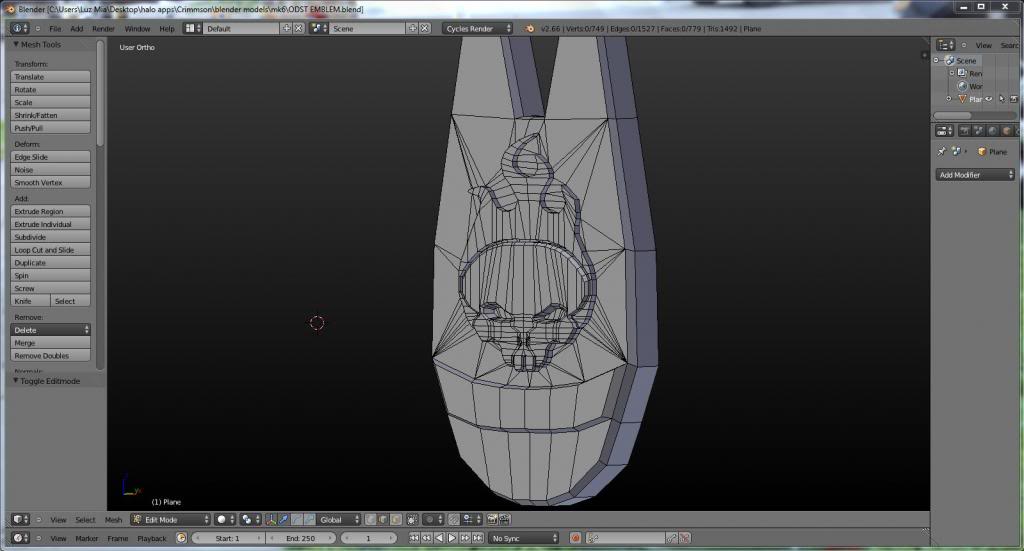Image resolution: width=1024 pixels, height=551 pixels.
Task: Render OpenGL image of viewport
Action: [x=492, y=520]
